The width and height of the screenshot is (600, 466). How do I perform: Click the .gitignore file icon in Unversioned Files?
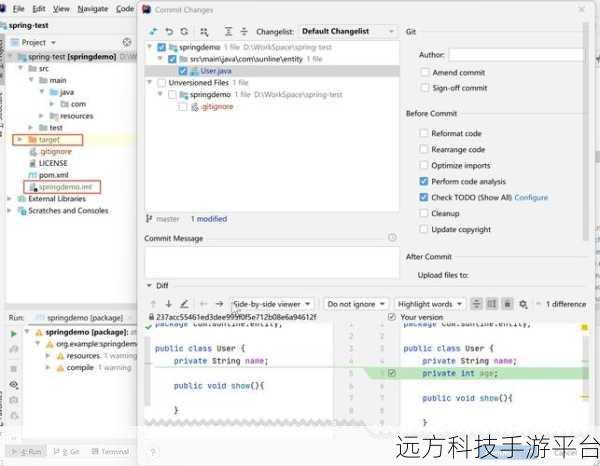click(195, 107)
